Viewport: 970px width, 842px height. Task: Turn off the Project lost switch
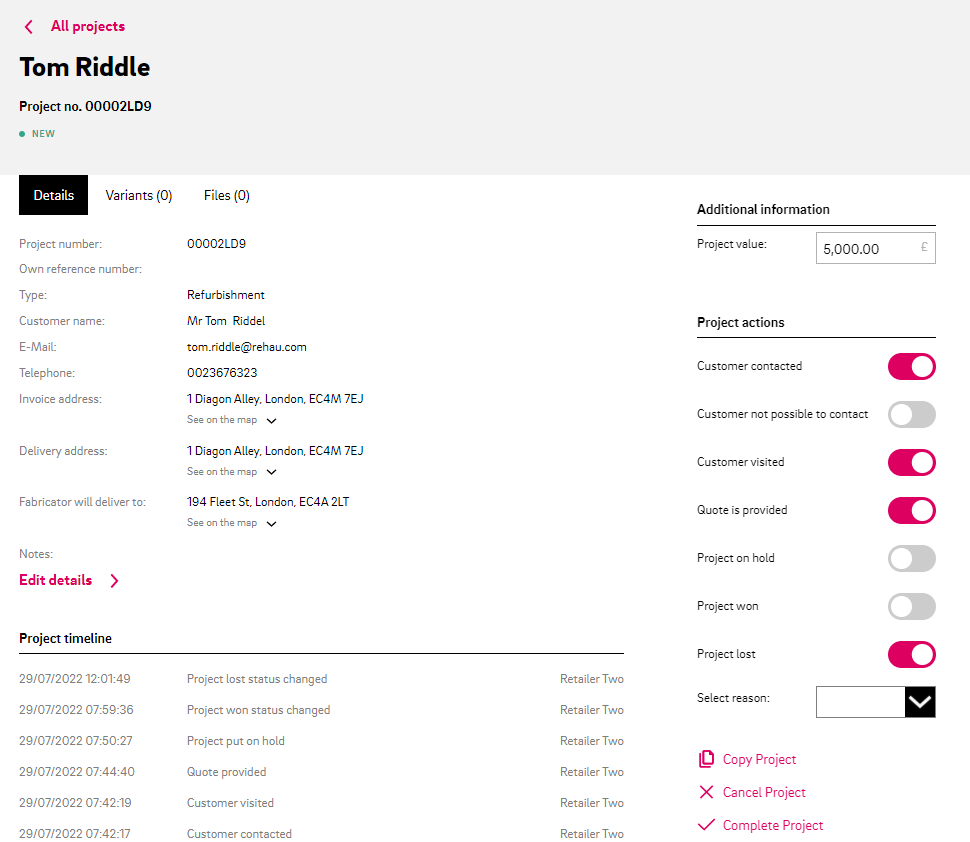[911, 654]
